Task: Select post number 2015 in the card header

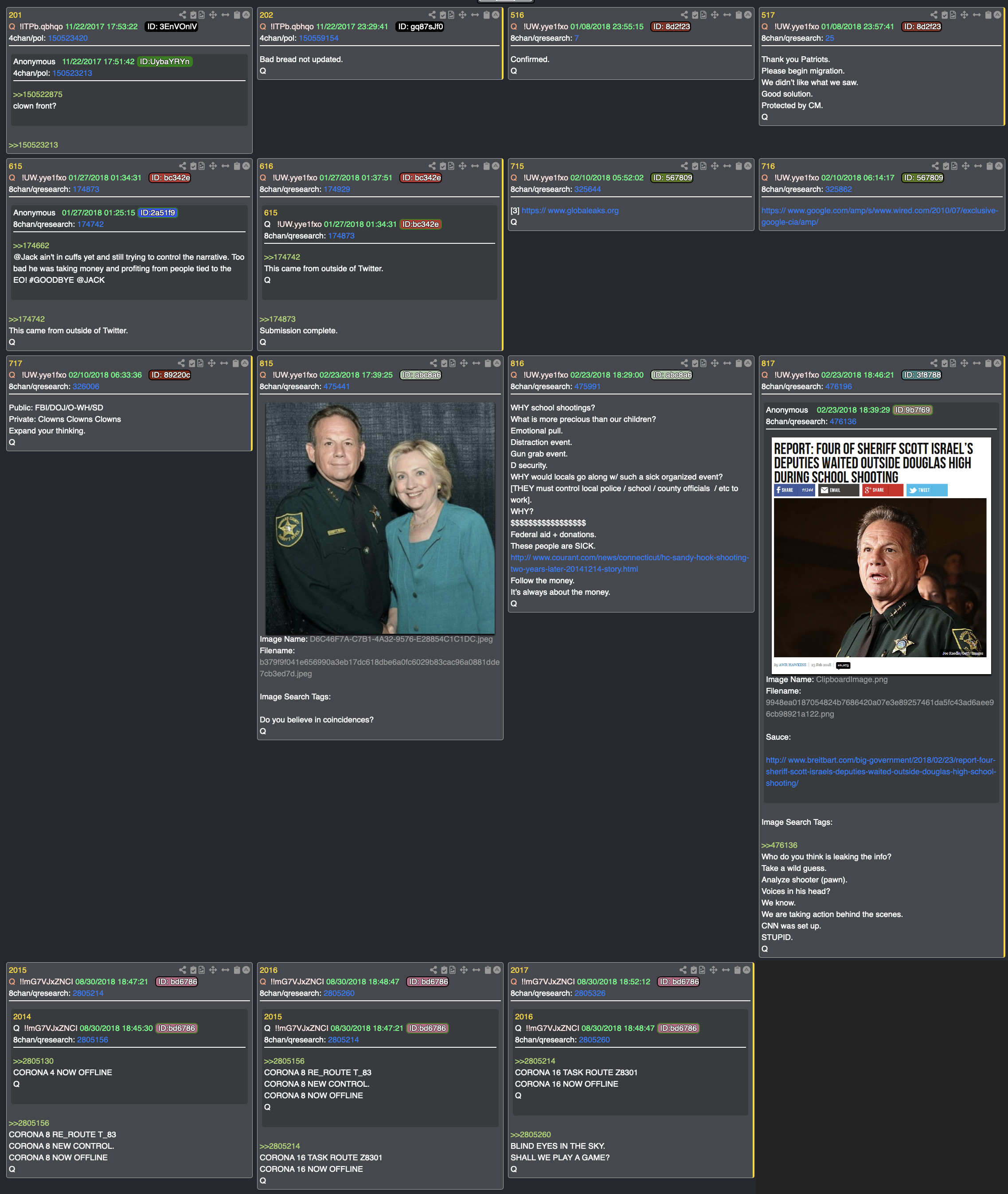Action: click(18, 969)
